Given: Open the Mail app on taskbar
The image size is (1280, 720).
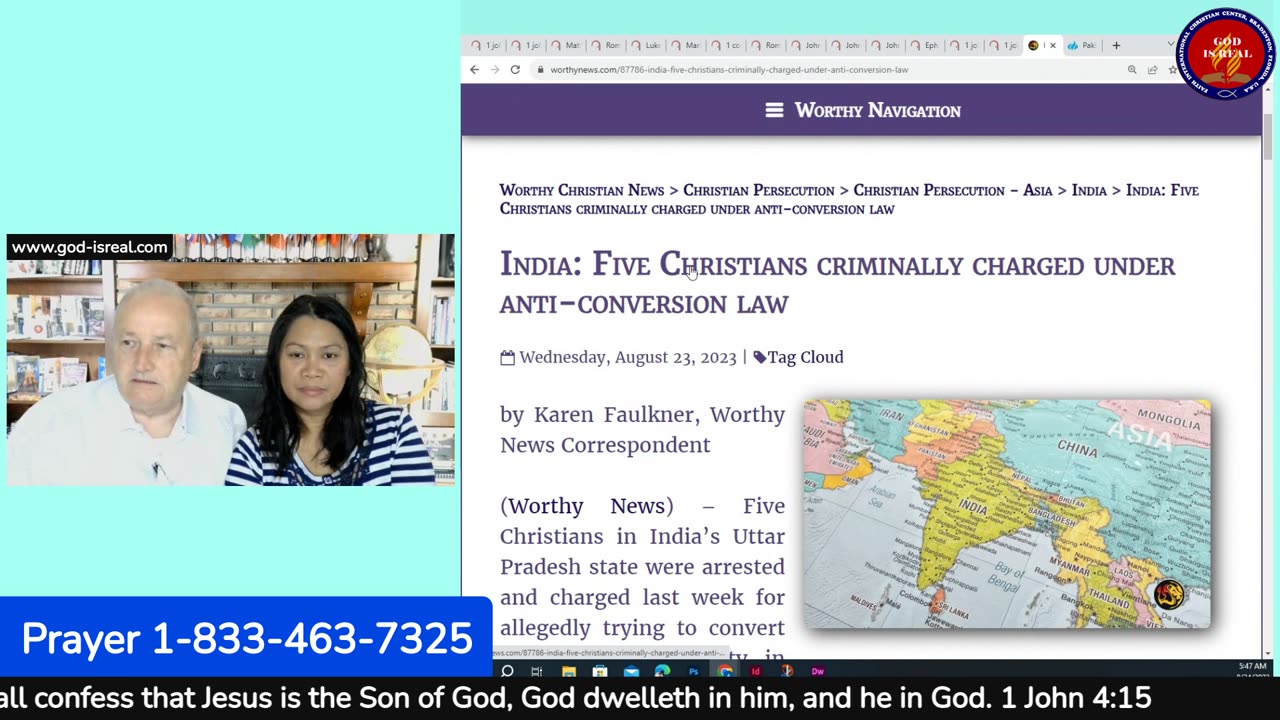Looking at the screenshot, I should [631, 671].
